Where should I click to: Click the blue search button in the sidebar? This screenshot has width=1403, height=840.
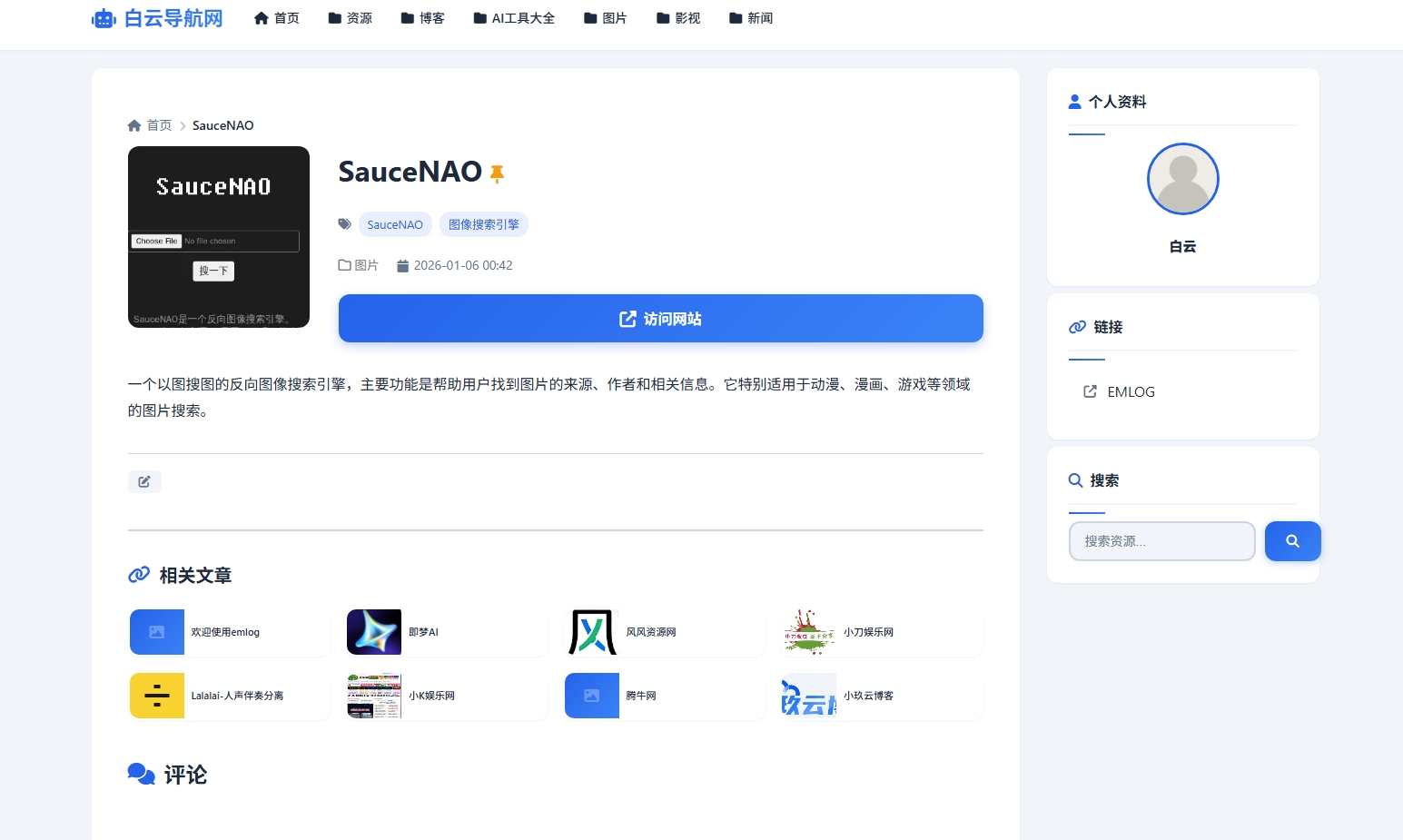coord(1292,540)
